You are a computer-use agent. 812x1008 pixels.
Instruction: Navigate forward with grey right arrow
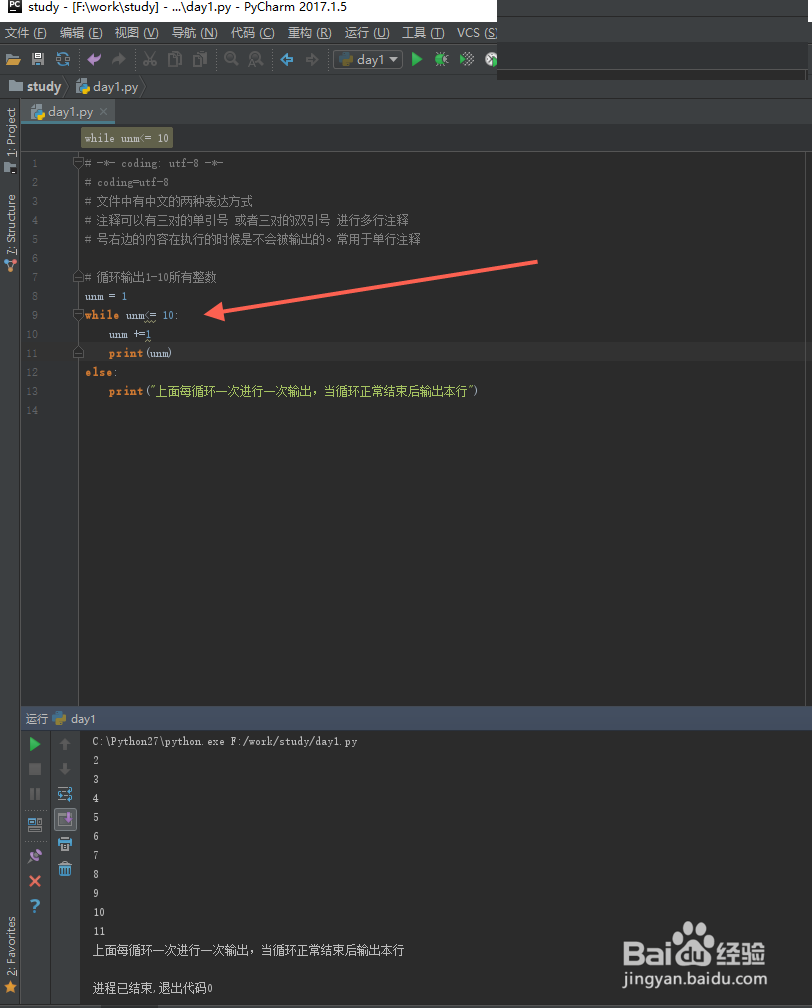312,60
